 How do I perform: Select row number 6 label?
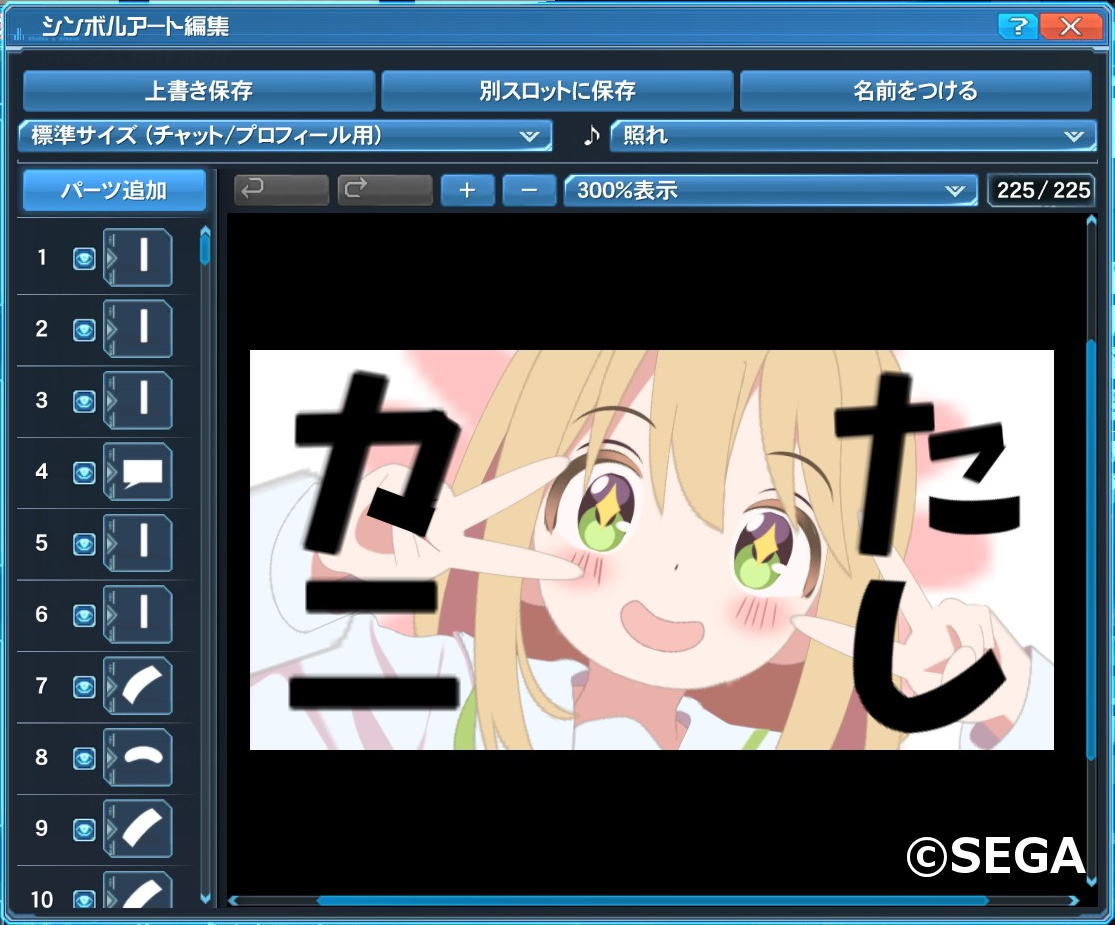click(x=42, y=614)
